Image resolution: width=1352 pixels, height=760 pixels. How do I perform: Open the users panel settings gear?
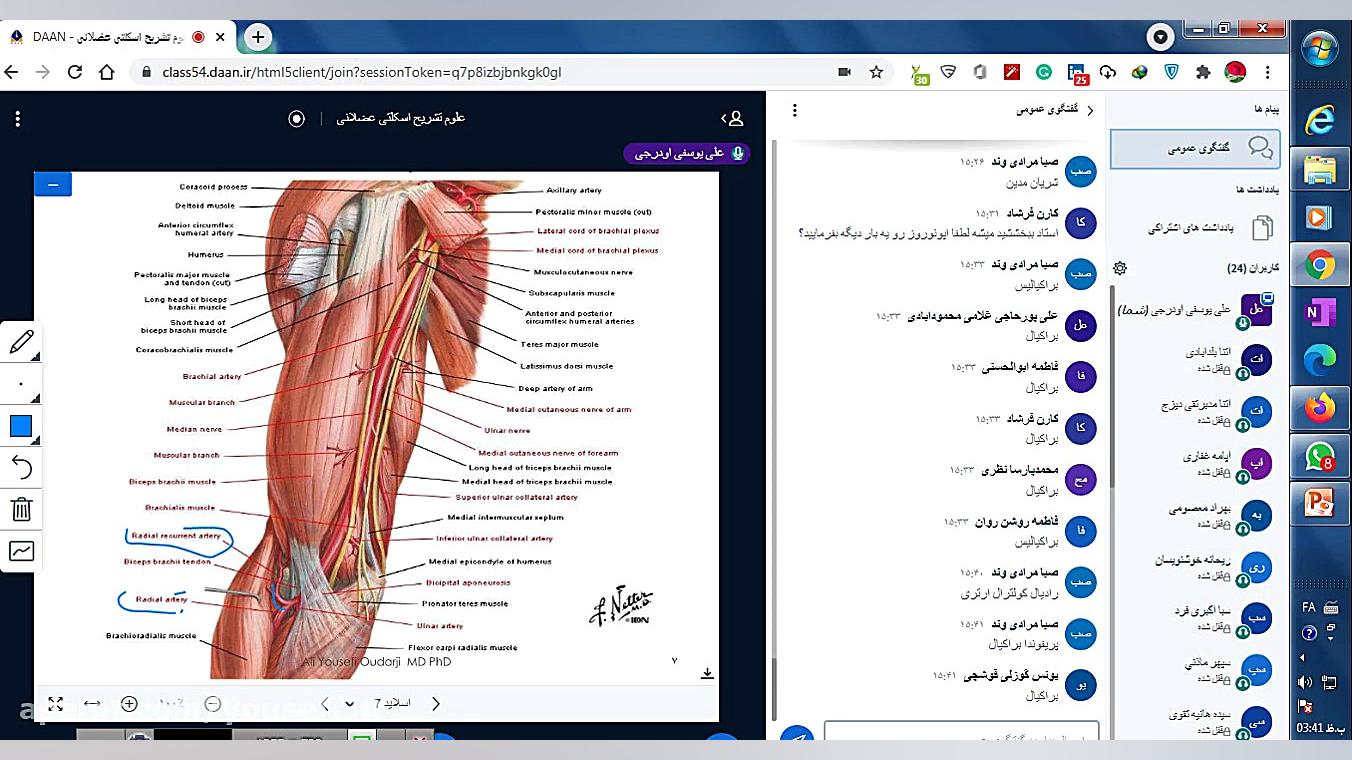[x=1119, y=268]
